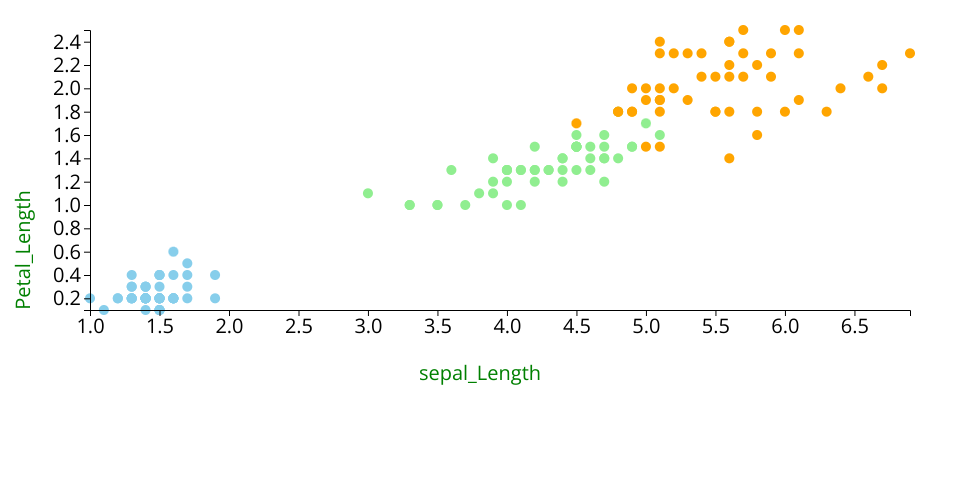Select green point at sepal 3.5, petal 1.0
Image resolution: width=960 pixels, height=500 pixels.
click(437, 205)
